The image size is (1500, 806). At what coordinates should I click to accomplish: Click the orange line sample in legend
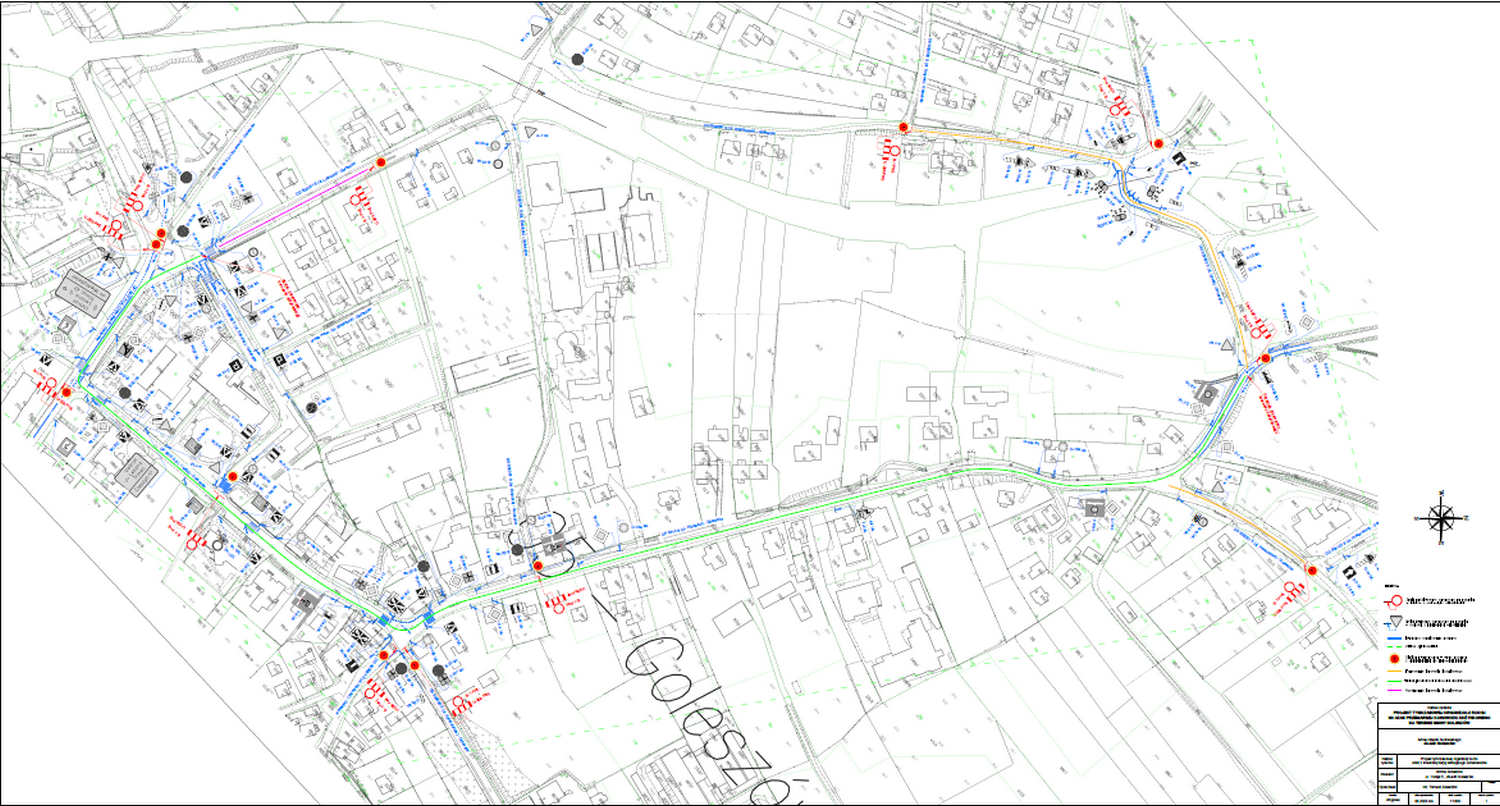[1393, 672]
